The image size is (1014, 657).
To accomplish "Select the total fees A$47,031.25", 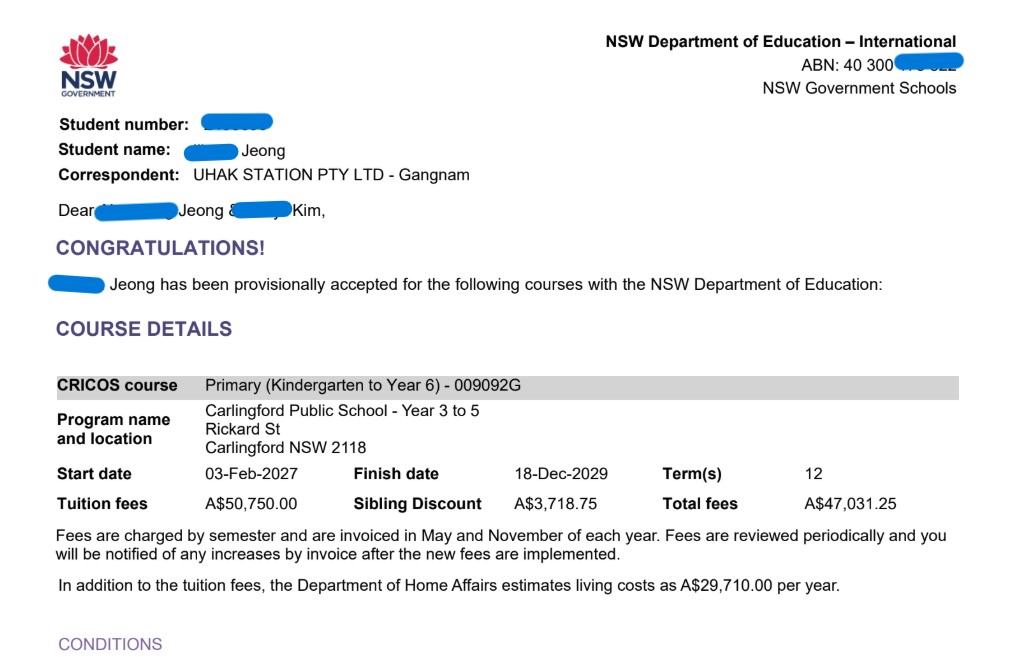I will pyautogui.click(x=850, y=504).
